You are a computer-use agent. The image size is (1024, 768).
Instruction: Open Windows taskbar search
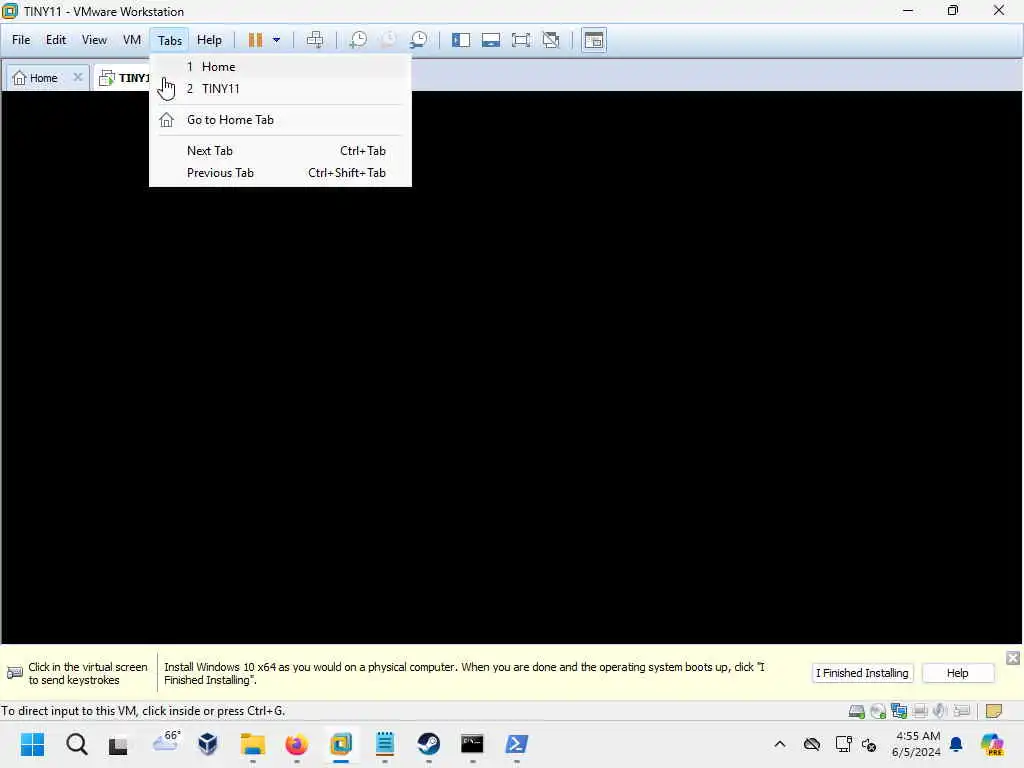point(76,744)
